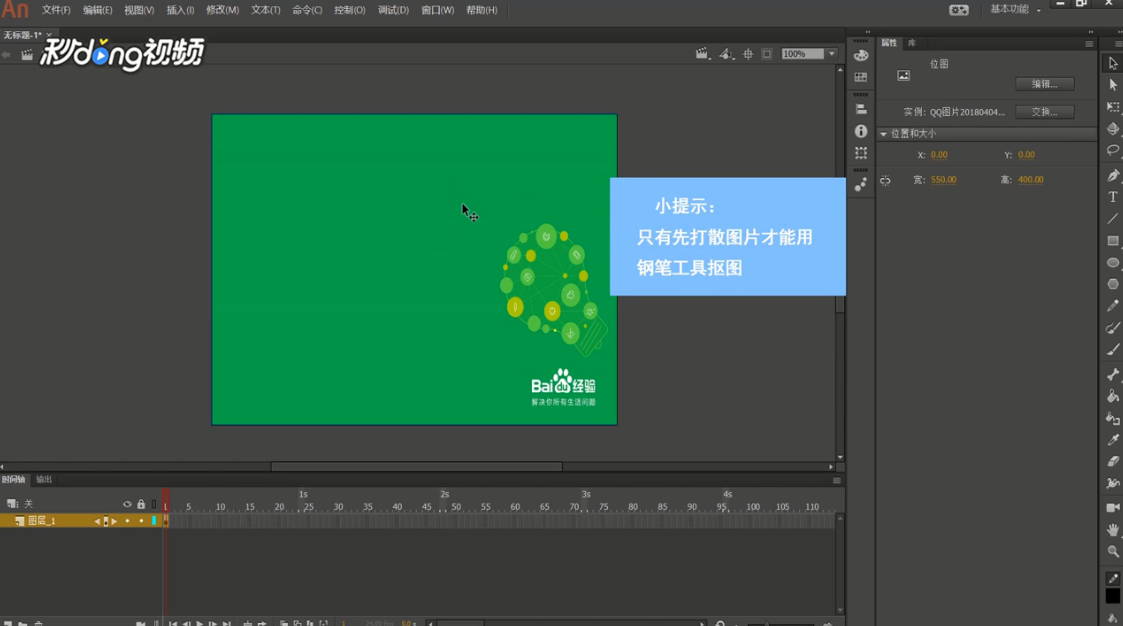Open the 窗口(W) menu
Screen dimensions: 1123x626
coord(438,10)
